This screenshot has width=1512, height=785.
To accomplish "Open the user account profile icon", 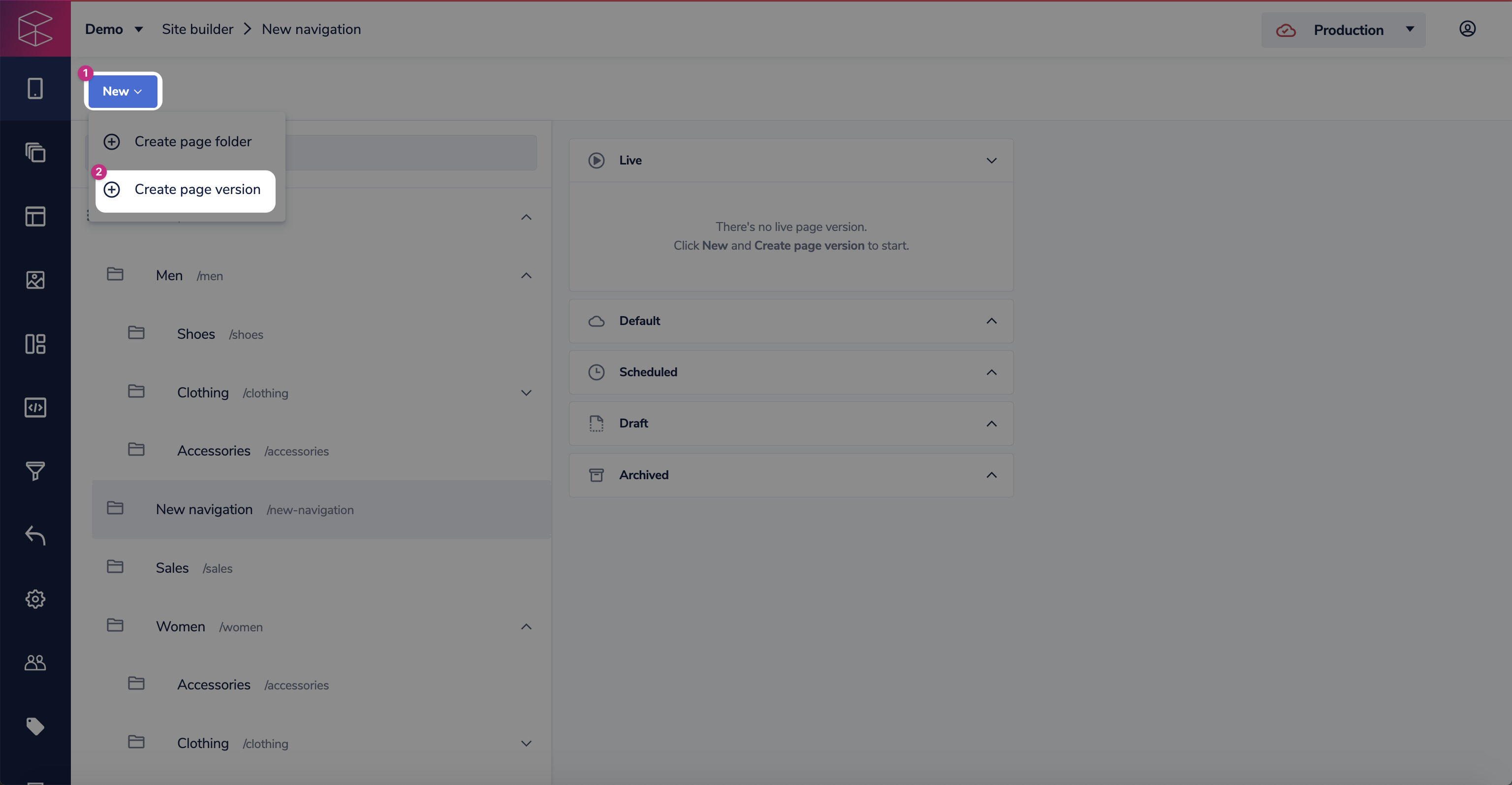I will pos(1467,29).
